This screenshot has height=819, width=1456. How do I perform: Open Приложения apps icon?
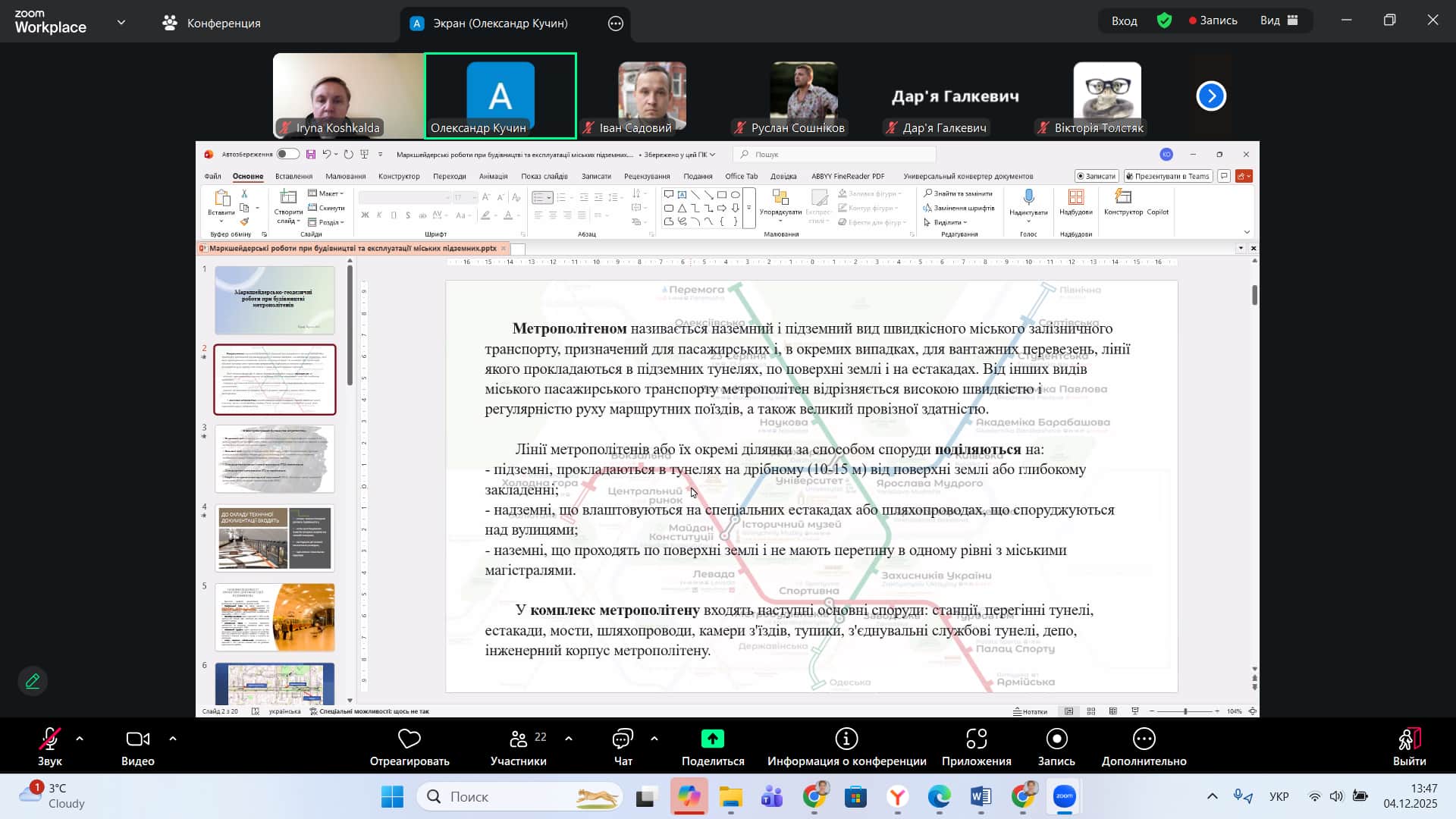click(976, 739)
